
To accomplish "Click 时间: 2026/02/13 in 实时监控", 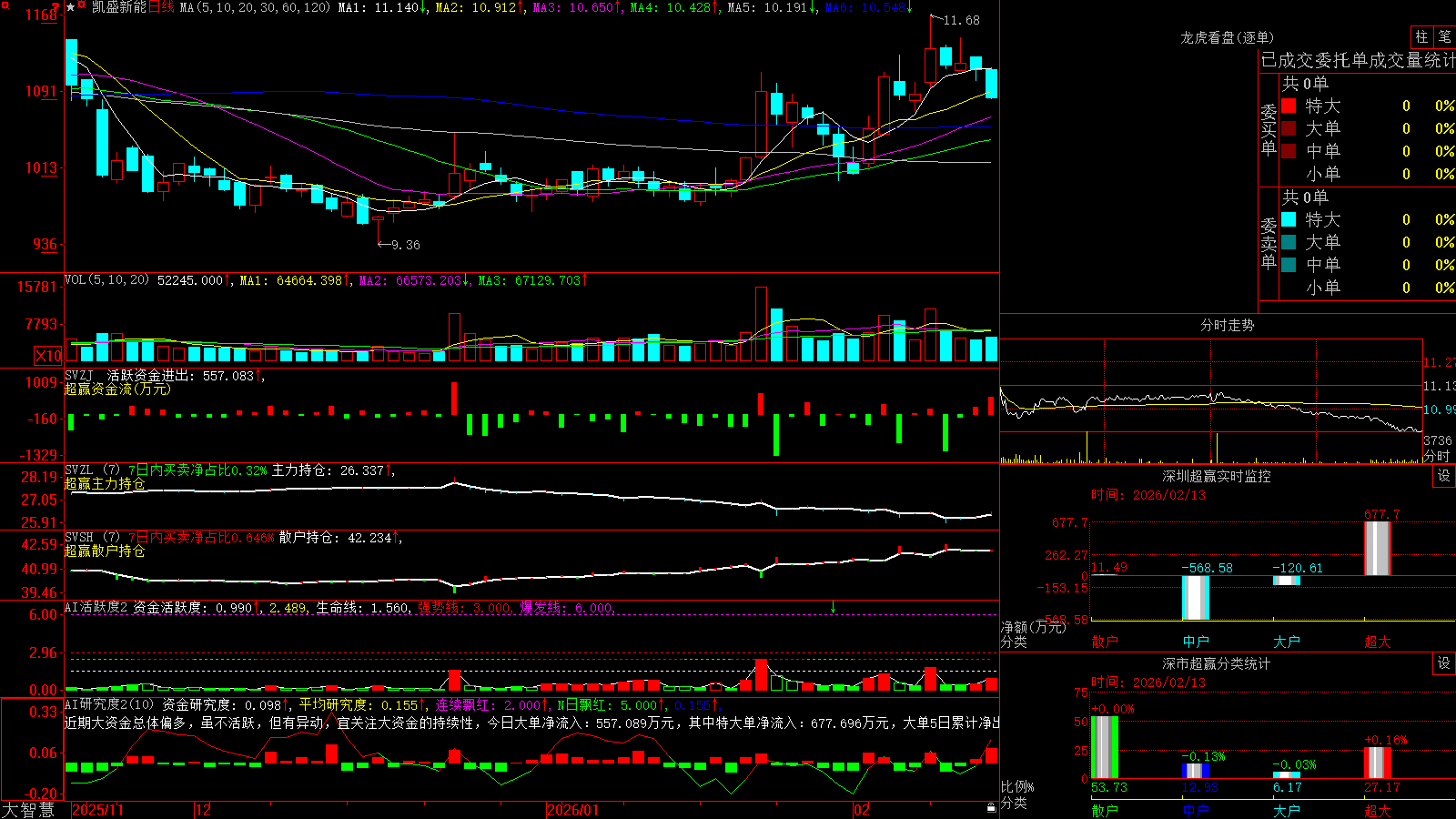I will [1148, 495].
